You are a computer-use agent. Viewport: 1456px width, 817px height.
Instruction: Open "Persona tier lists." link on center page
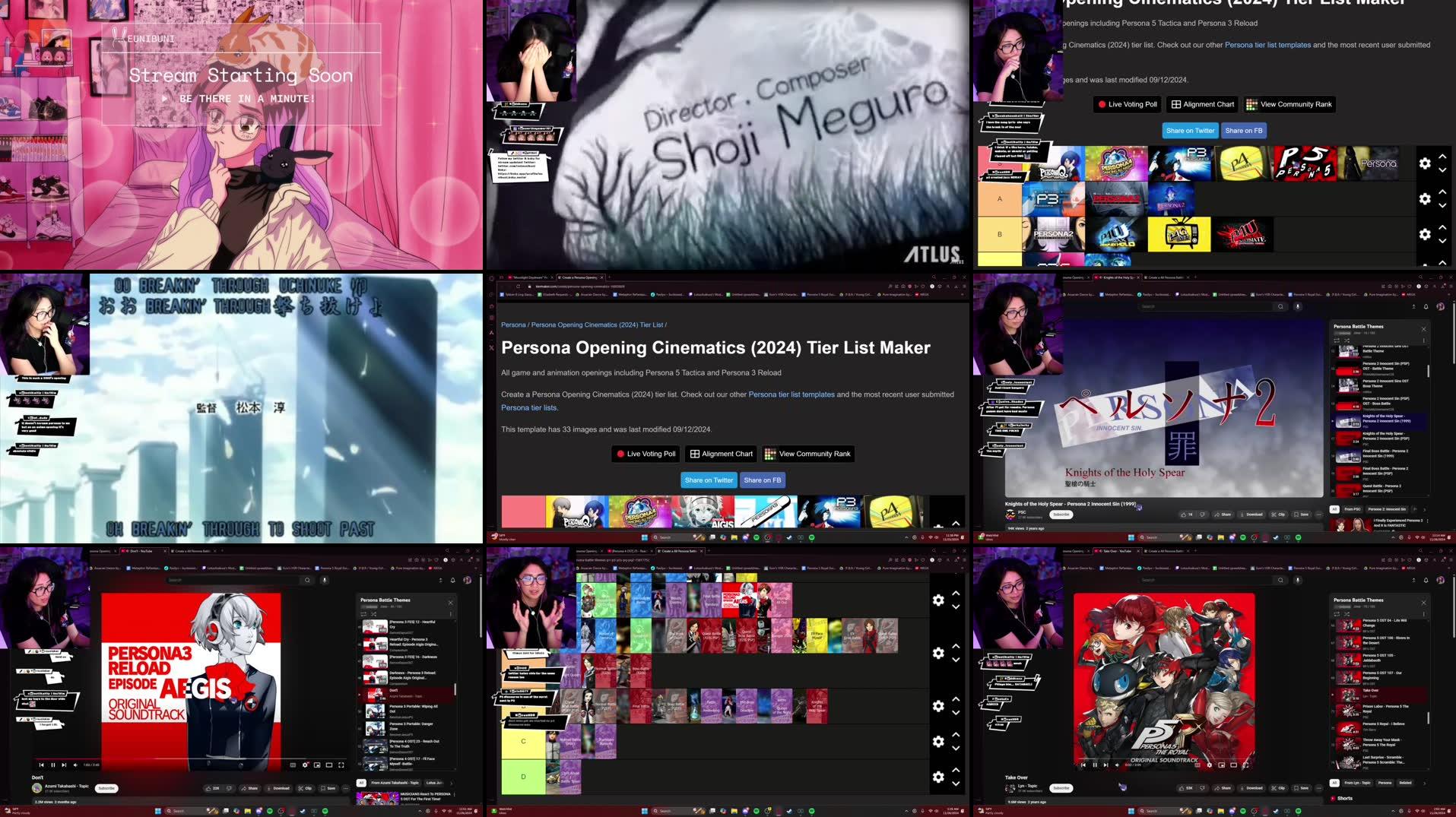(530, 407)
